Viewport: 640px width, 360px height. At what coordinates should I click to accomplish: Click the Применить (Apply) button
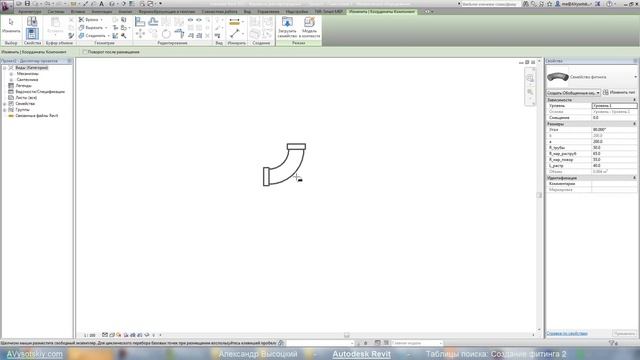[x=624, y=333]
